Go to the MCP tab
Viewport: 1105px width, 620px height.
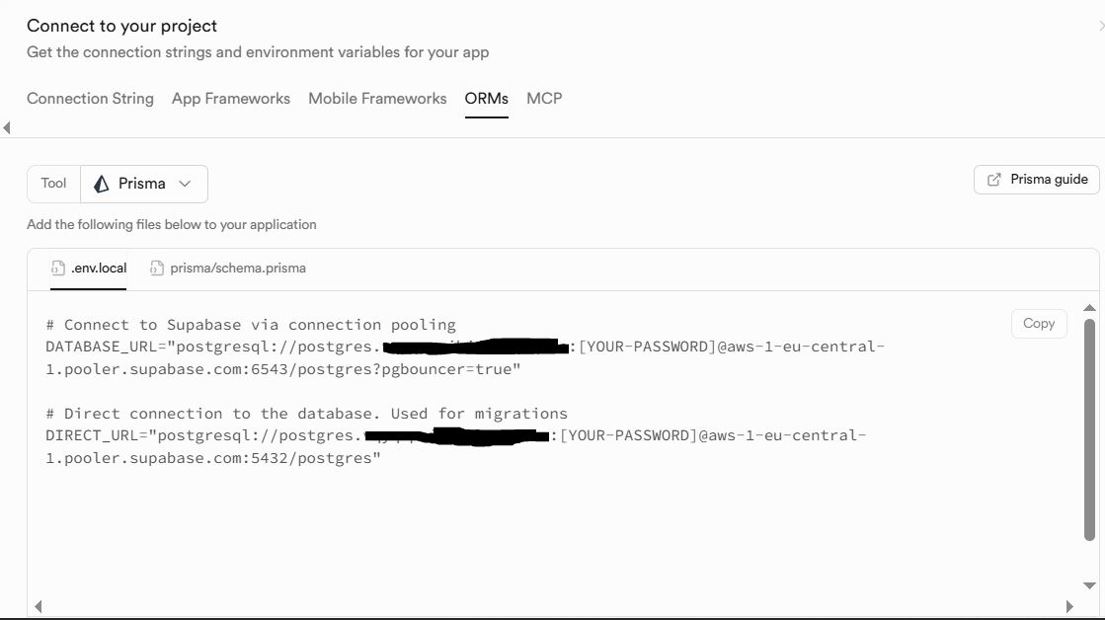544,98
